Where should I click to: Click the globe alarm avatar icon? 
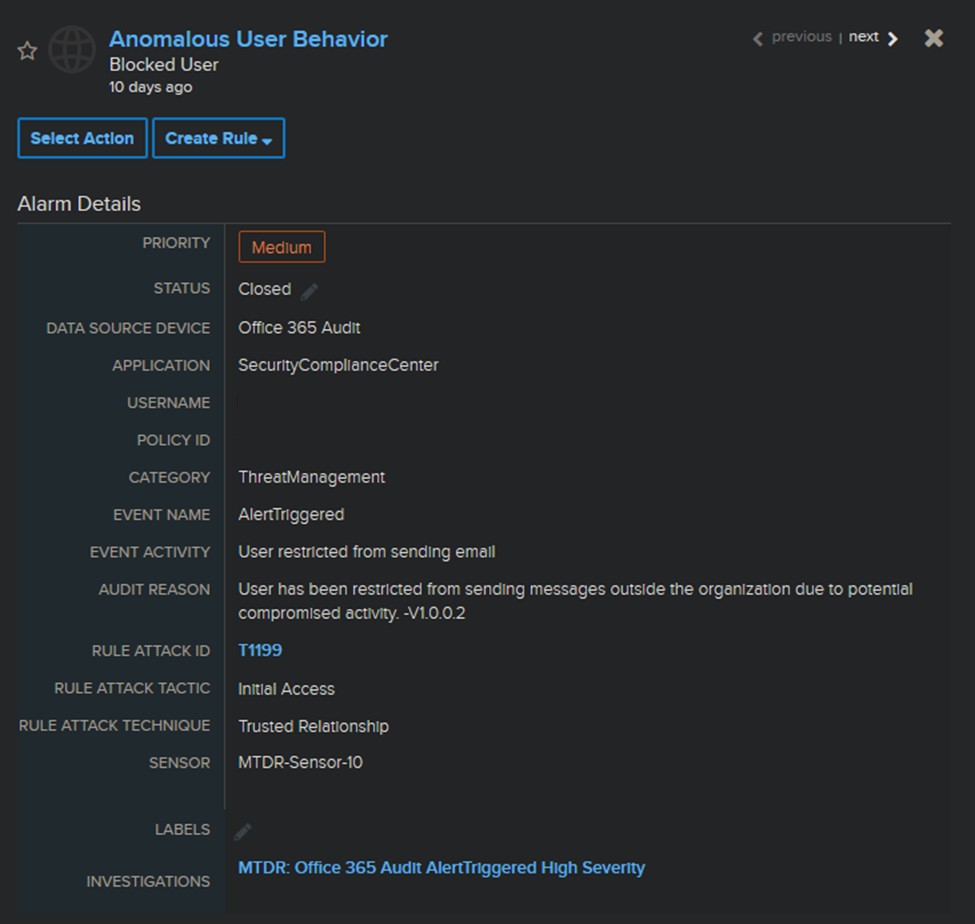click(x=71, y=48)
